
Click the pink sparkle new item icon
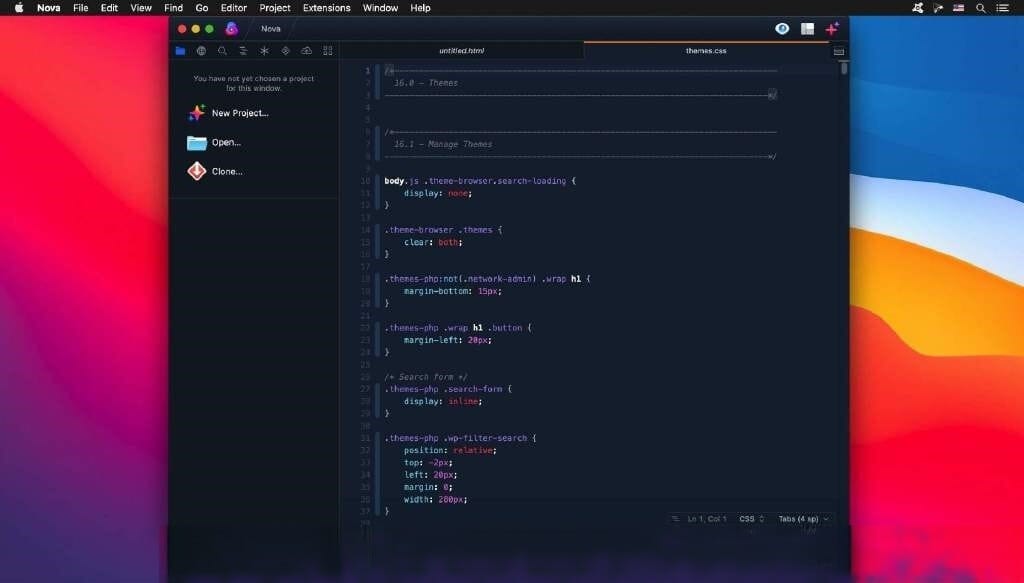pos(832,29)
